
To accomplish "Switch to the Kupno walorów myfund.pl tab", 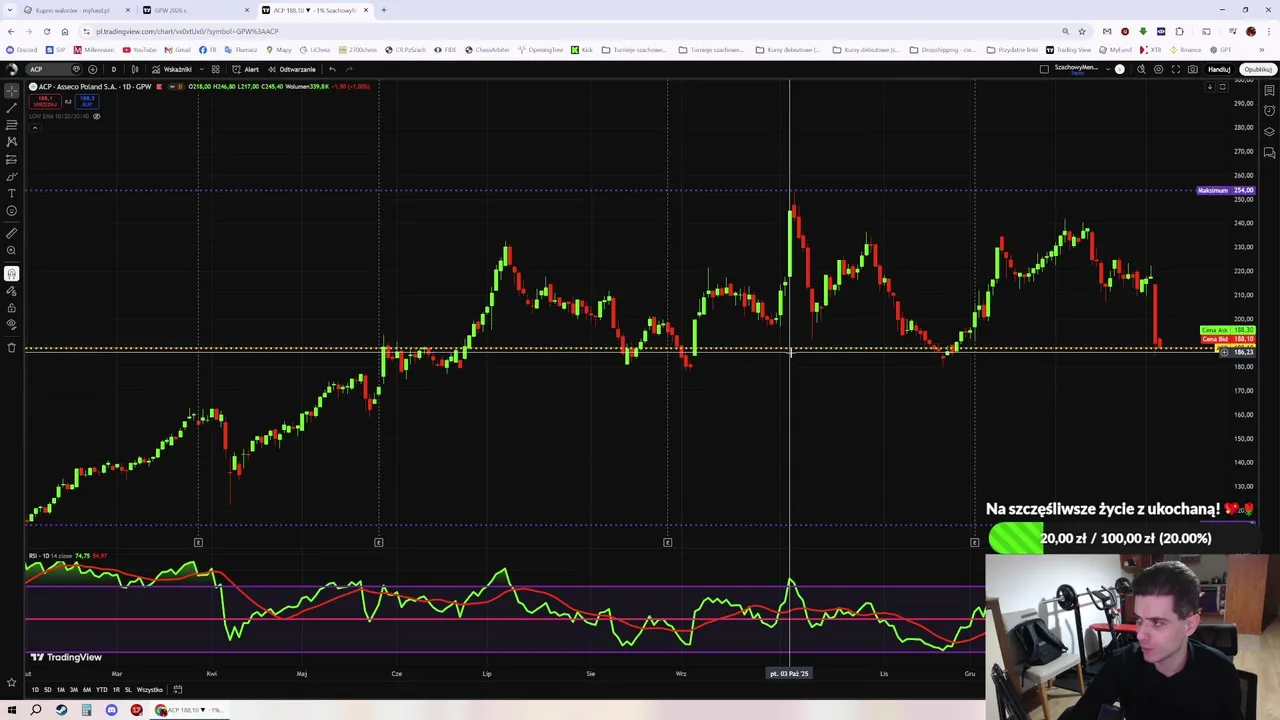I will coord(77,10).
